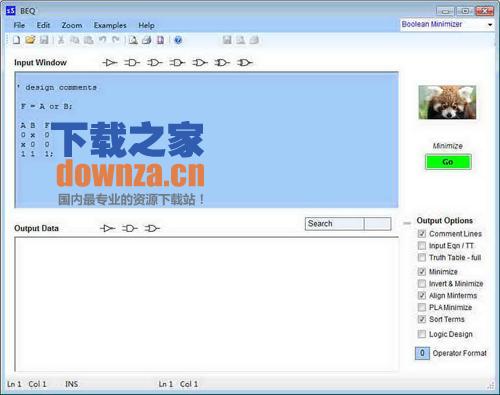Click the 'Output Data' label
Screen dimensions: 500x395
point(36,228)
